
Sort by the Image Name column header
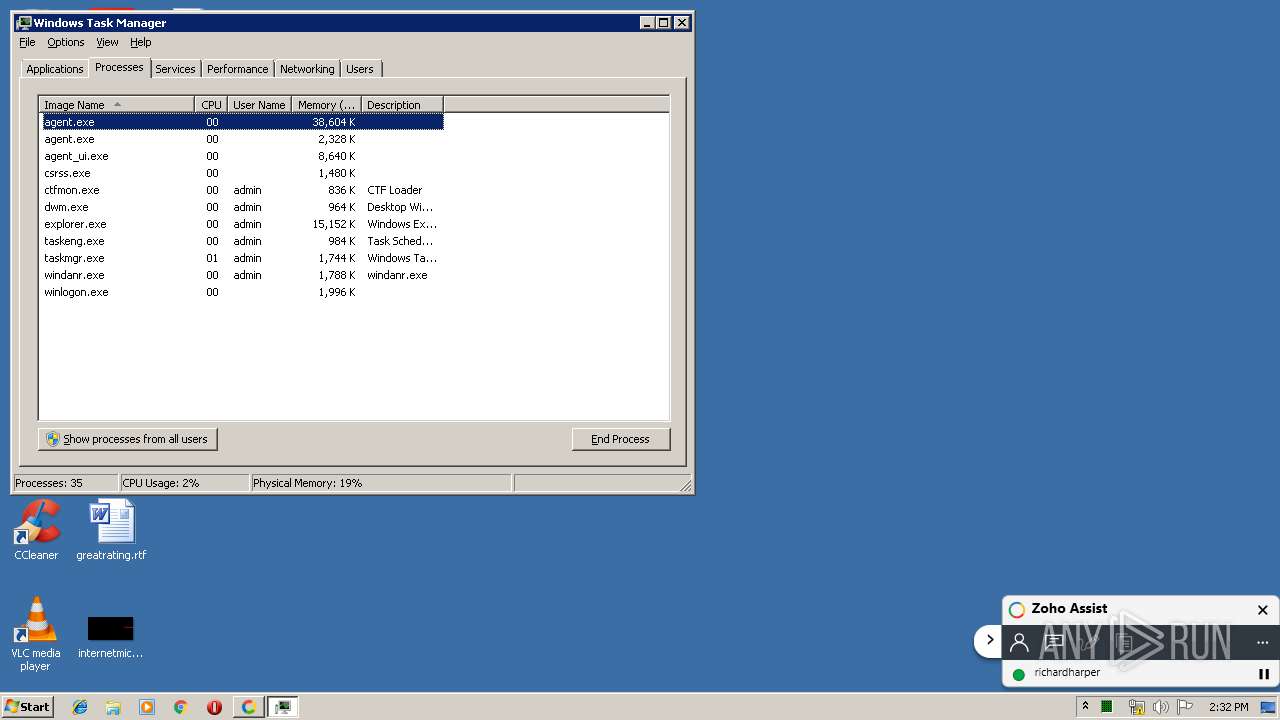[117, 105]
